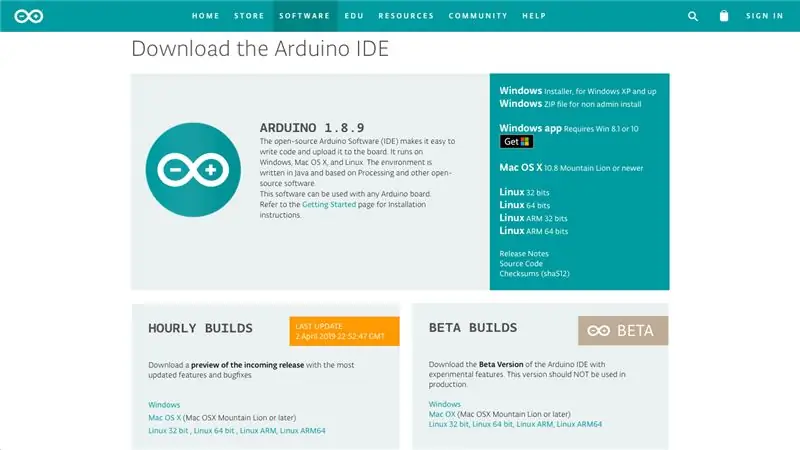Follow the Getting Started link
This screenshot has width=800, height=450.
[329, 205]
